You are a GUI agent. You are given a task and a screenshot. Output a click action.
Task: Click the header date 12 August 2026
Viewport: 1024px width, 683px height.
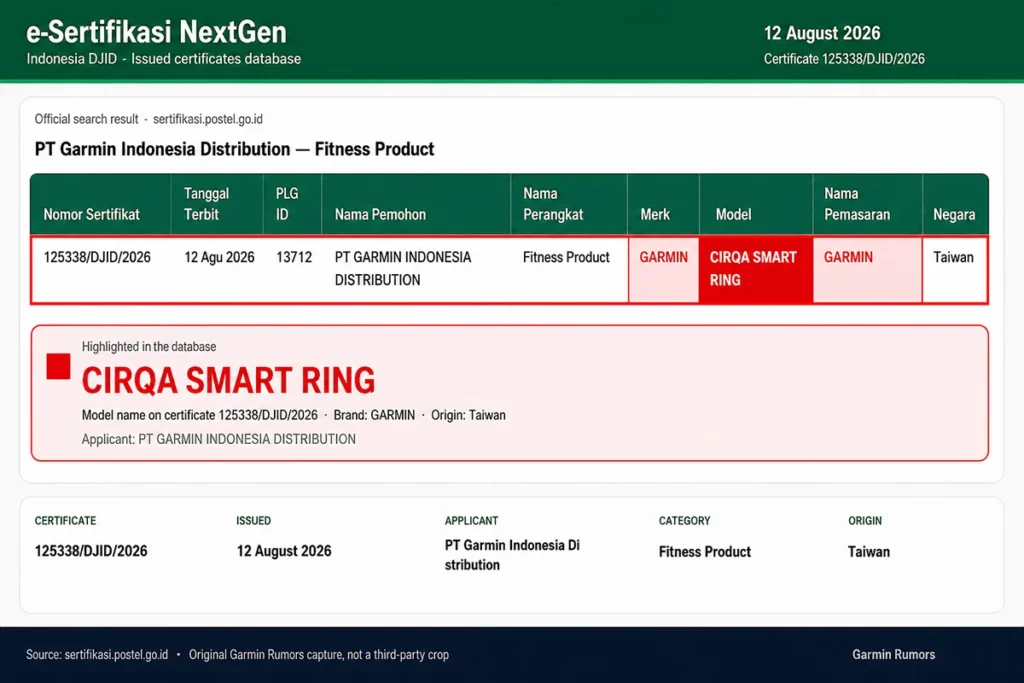point(822,33)
